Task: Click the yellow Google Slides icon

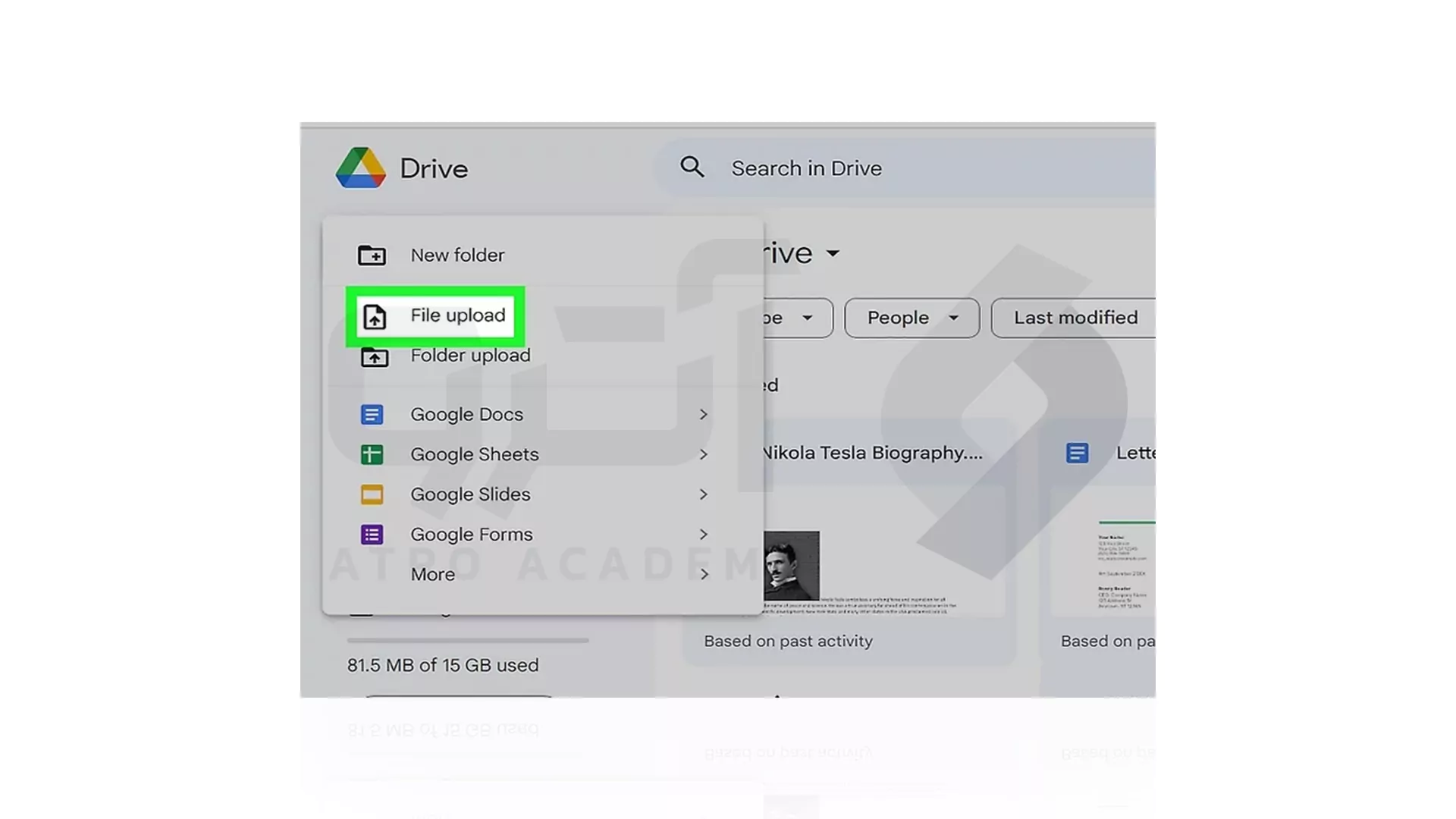Action: (372, 494)
